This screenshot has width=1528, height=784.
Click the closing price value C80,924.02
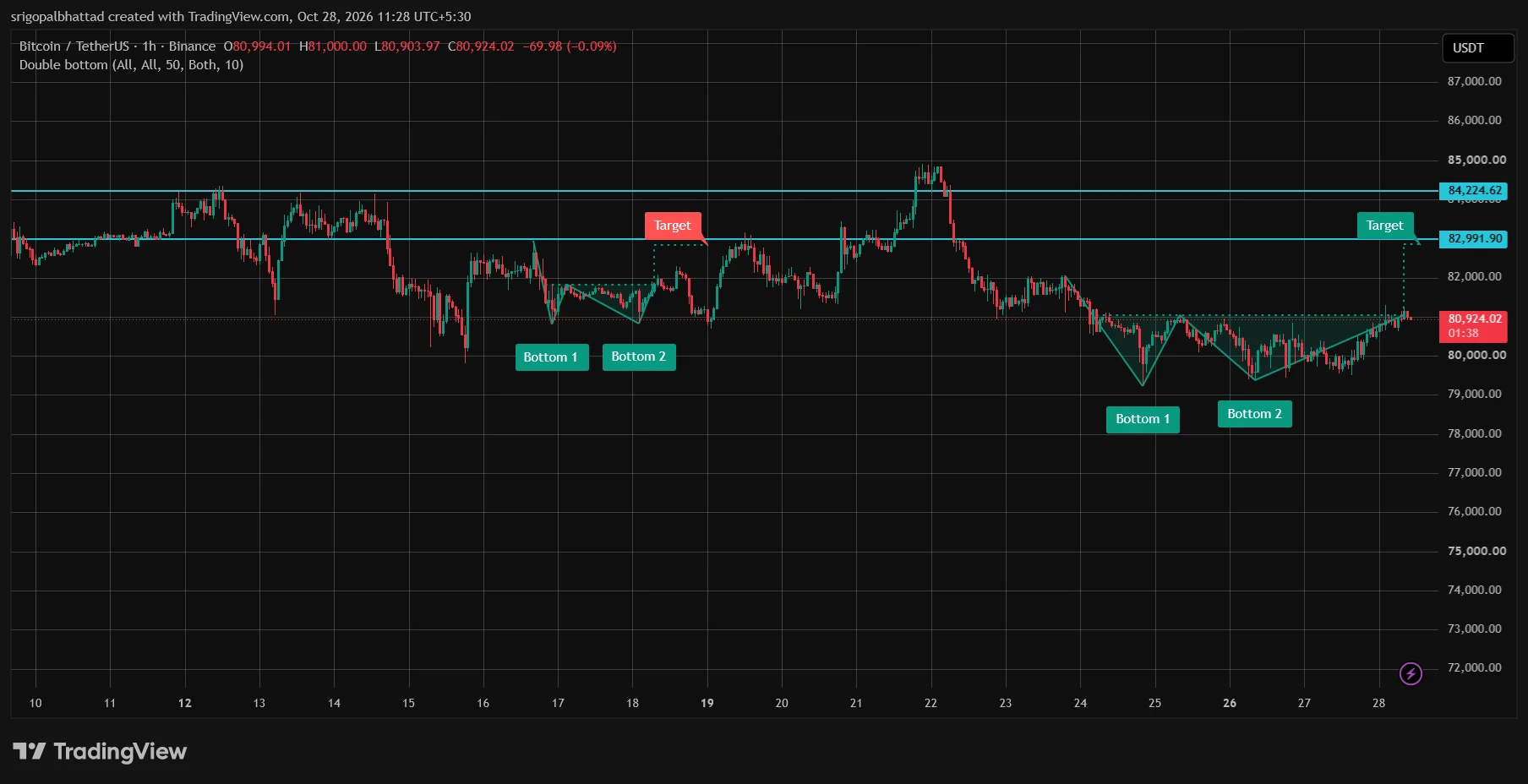coord(481,46)
